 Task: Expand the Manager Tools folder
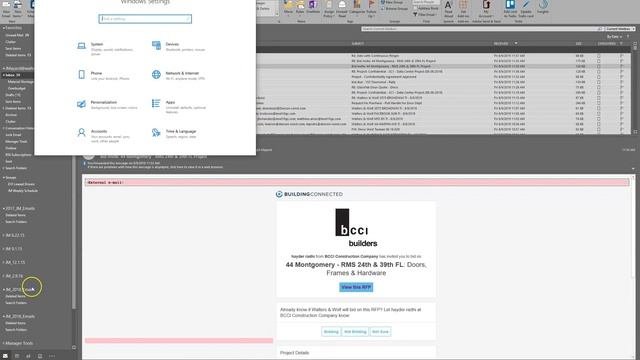4,343
